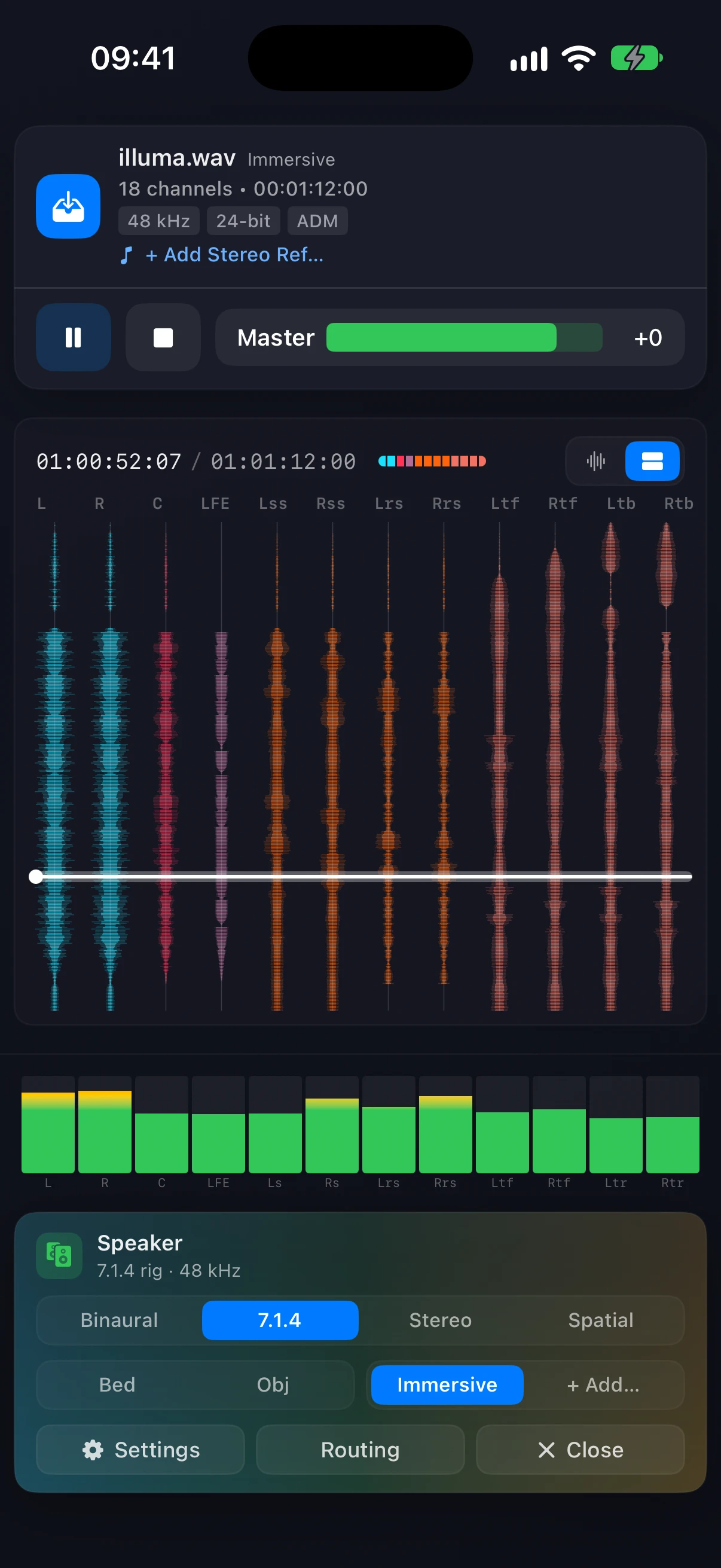Tap the cellular signal status icon
The width and height of the screenshot is (721, 1568).
pyautogui.click(x=528, y=59)
